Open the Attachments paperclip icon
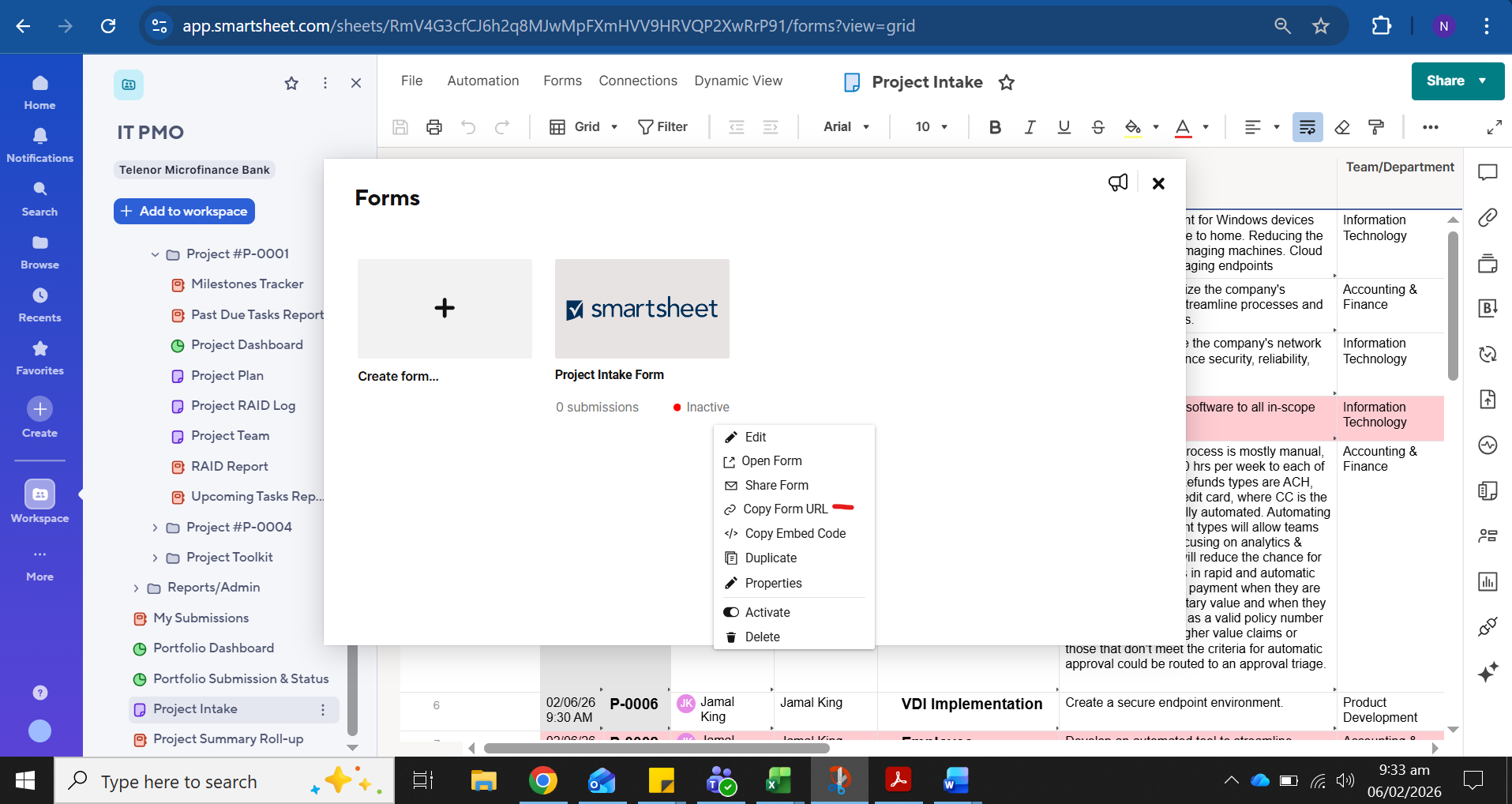This screenshot has width=1512, height=804. tap(1488, 217)
